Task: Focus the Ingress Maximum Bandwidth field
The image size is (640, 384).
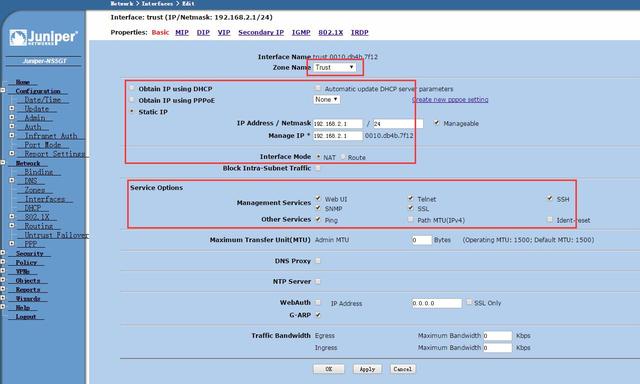Action: point(498,348)
